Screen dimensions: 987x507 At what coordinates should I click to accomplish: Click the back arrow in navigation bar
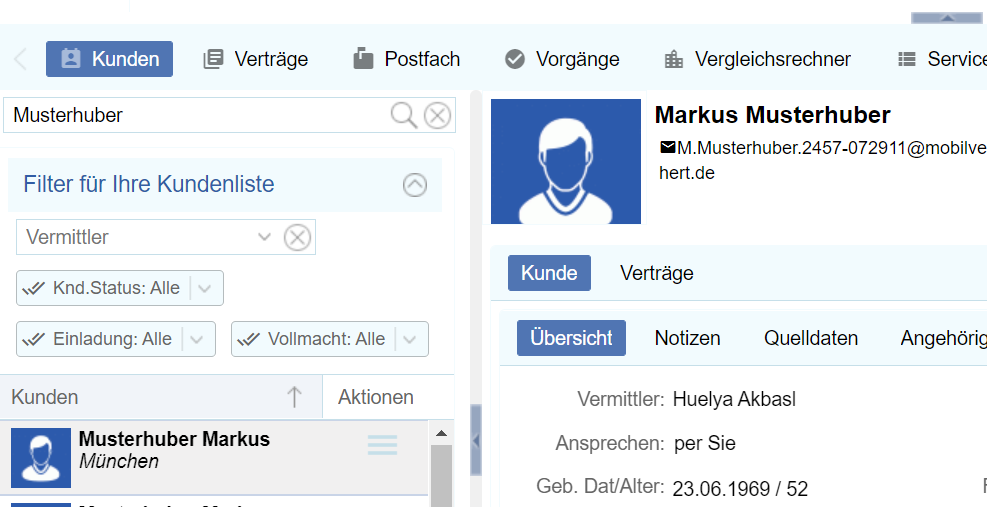pyautogui.click(x=20, y=59)
